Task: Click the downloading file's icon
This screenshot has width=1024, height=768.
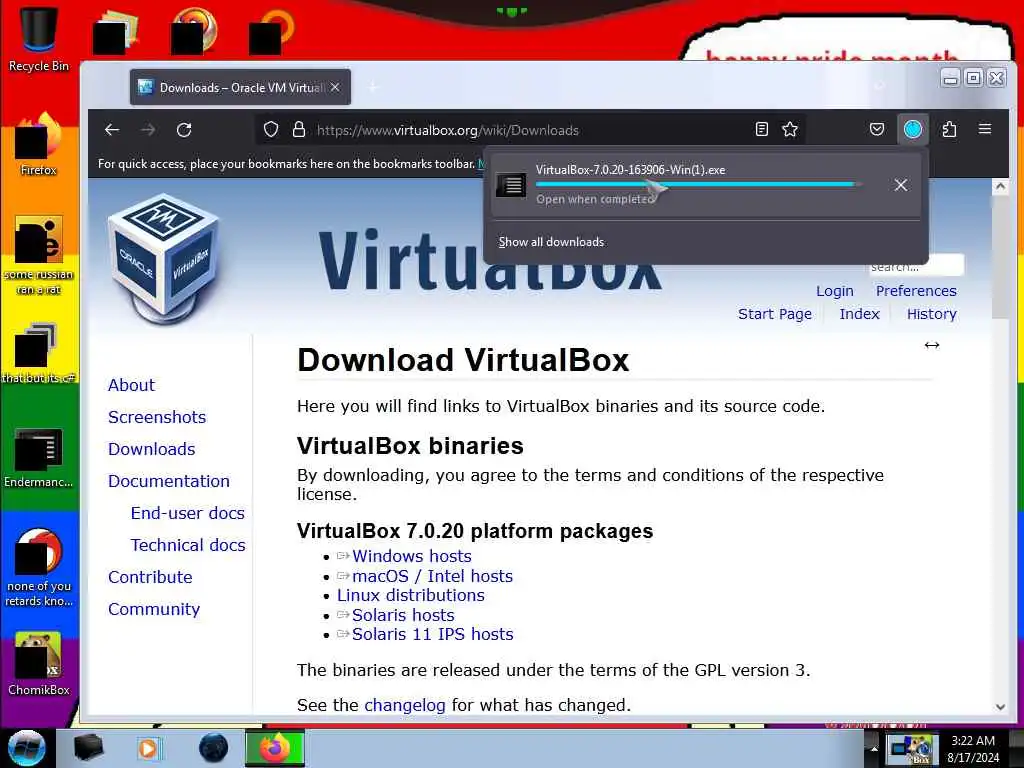Action: (511, 185)
